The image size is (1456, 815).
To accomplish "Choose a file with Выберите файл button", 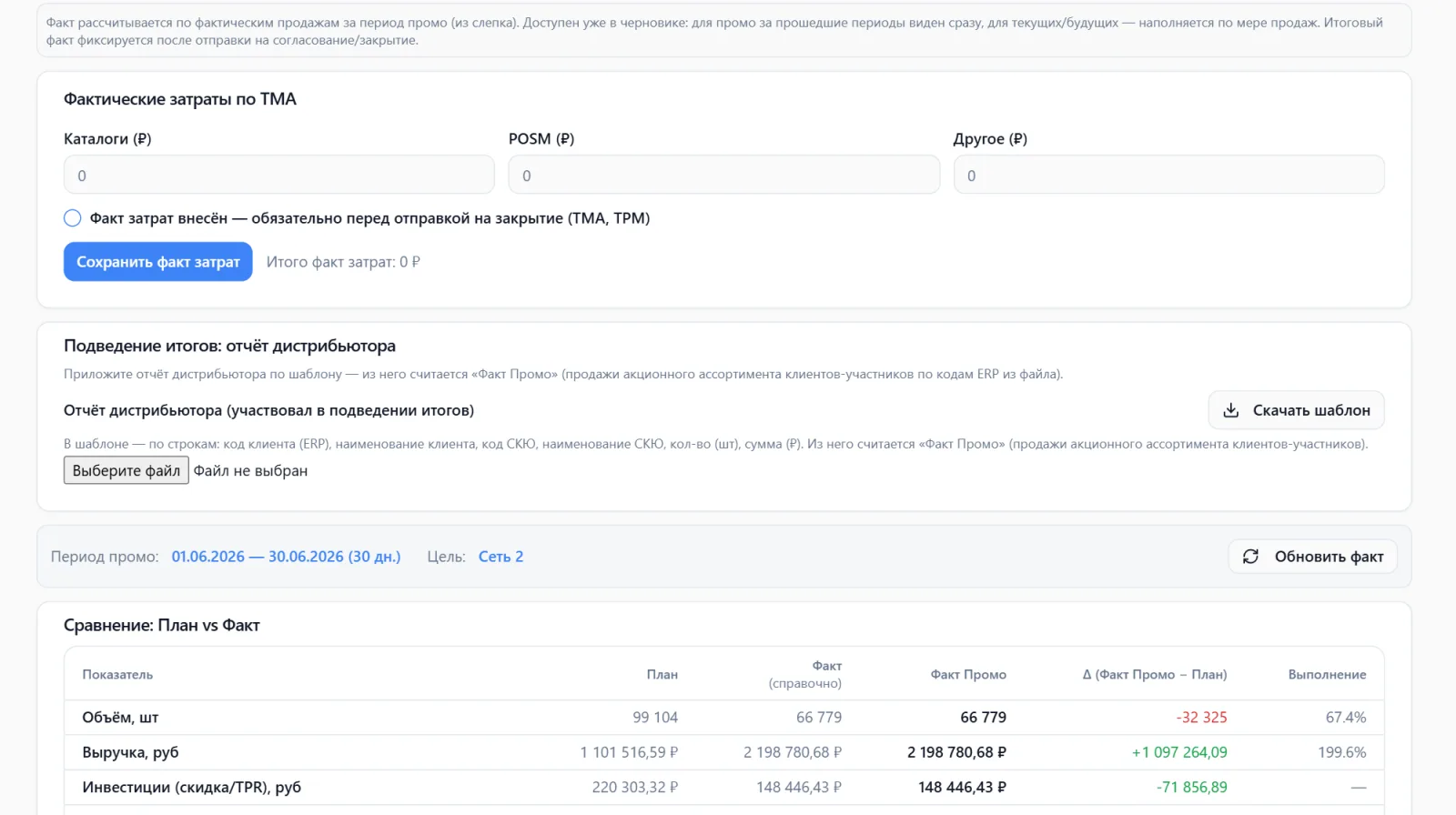I will (x=126, y=470).
